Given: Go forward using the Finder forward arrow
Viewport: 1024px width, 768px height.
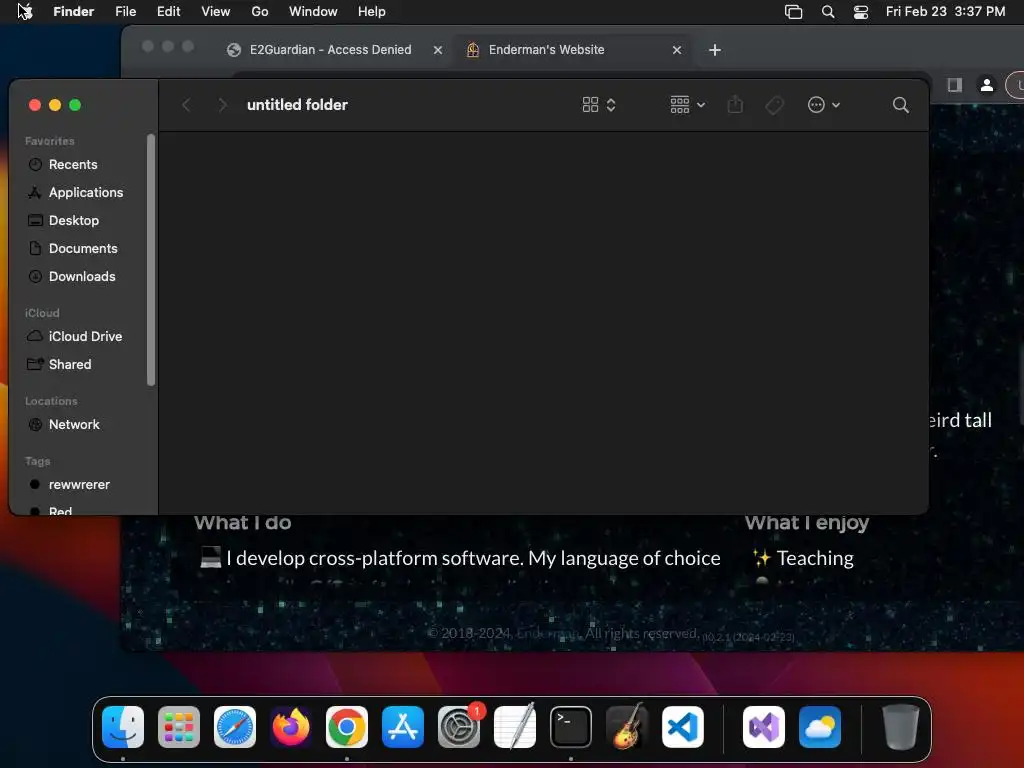Looking at the screenshot, I should (223, 105).
